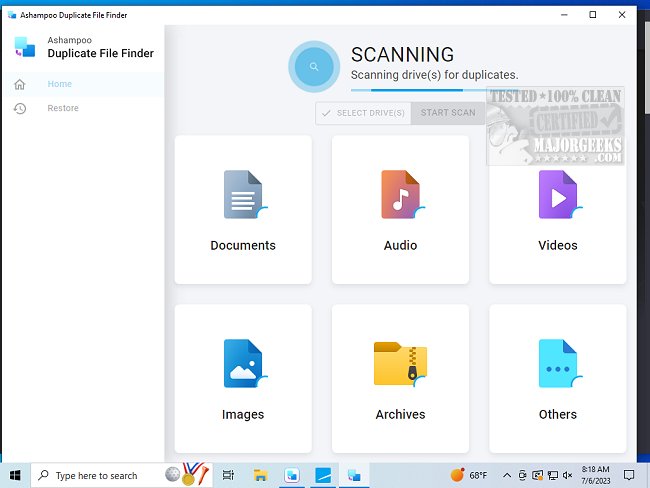The height and width of the screenshot is (488, 650).
Task: Open the Others category tile
Action: (557, 378)
